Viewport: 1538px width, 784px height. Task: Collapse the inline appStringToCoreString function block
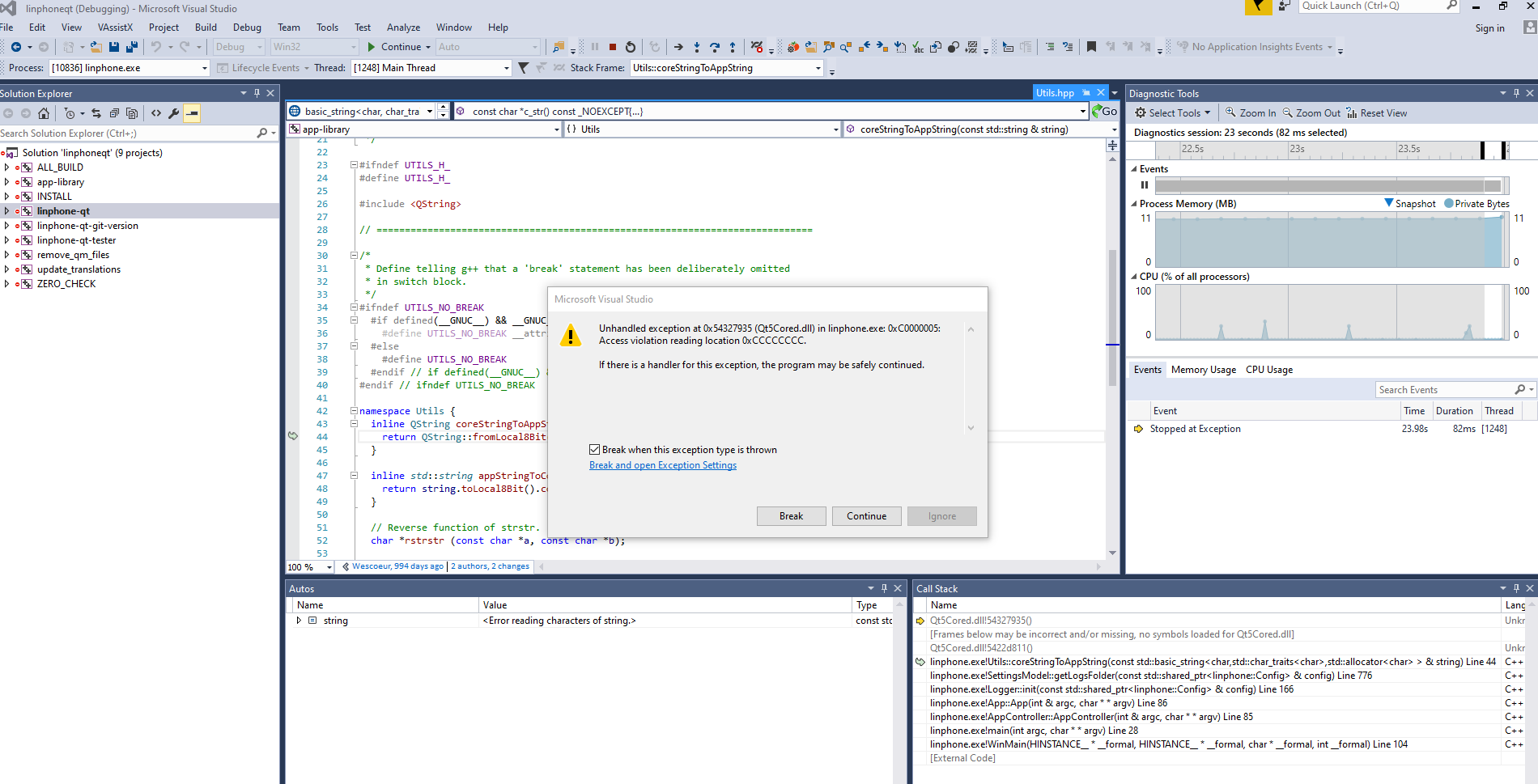[354, 476]
